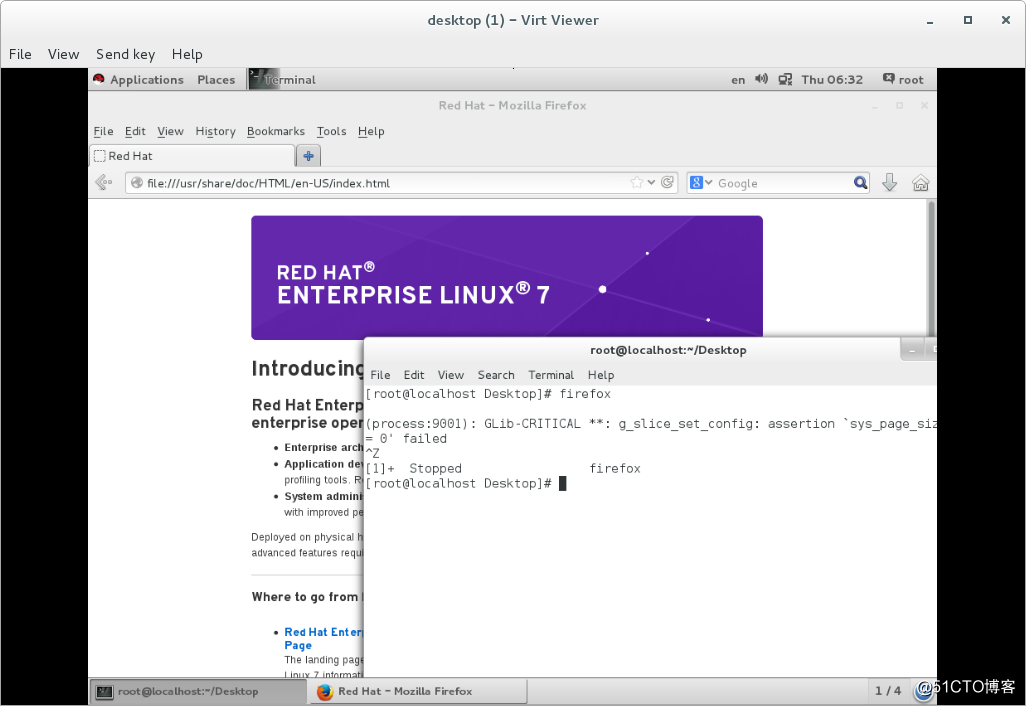1026x706 pixels.
Task: Open the Thu 06:32 clock menu
Action: (832, 80)
